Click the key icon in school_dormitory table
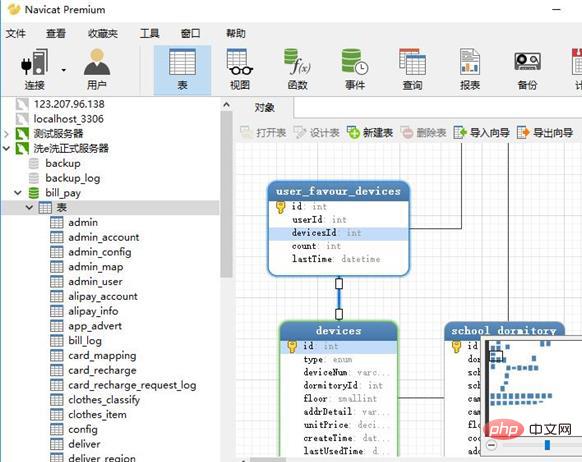This screenshot has width=582, height=462. click(x=456, y=347)
